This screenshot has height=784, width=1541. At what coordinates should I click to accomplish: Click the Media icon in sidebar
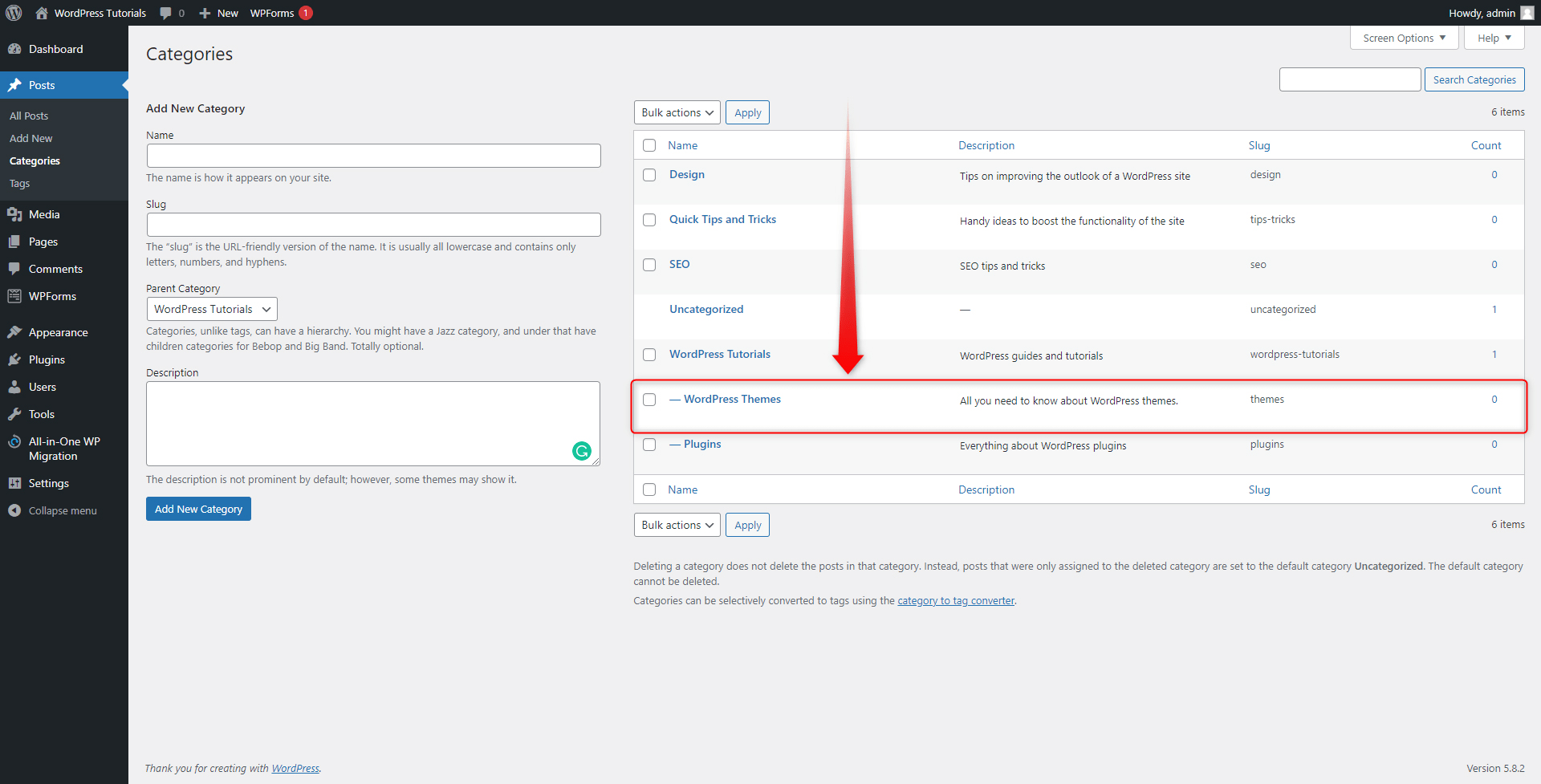point(14,214)
